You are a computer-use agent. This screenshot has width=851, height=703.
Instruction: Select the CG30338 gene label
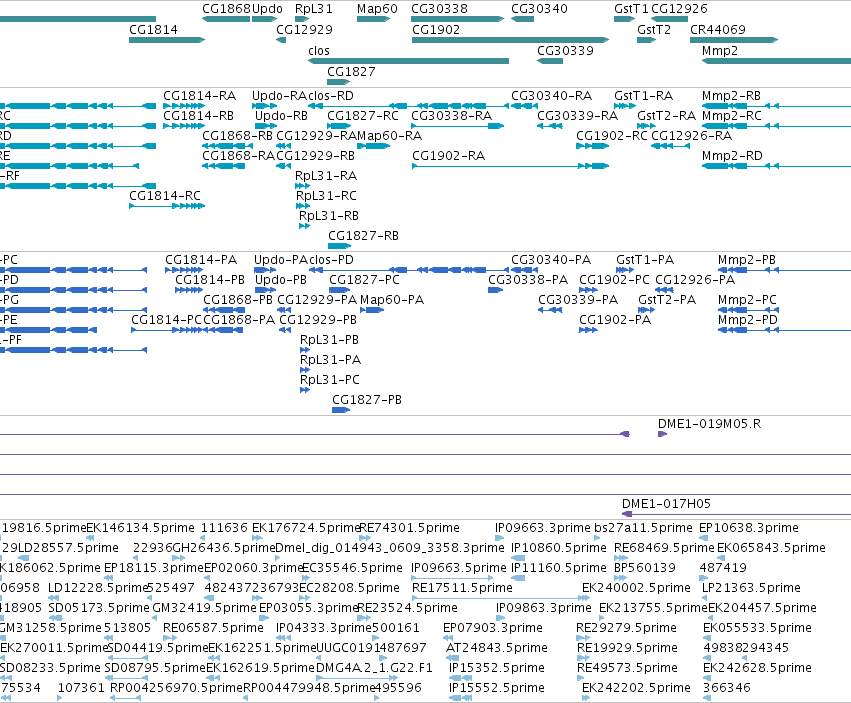point(439,9)
